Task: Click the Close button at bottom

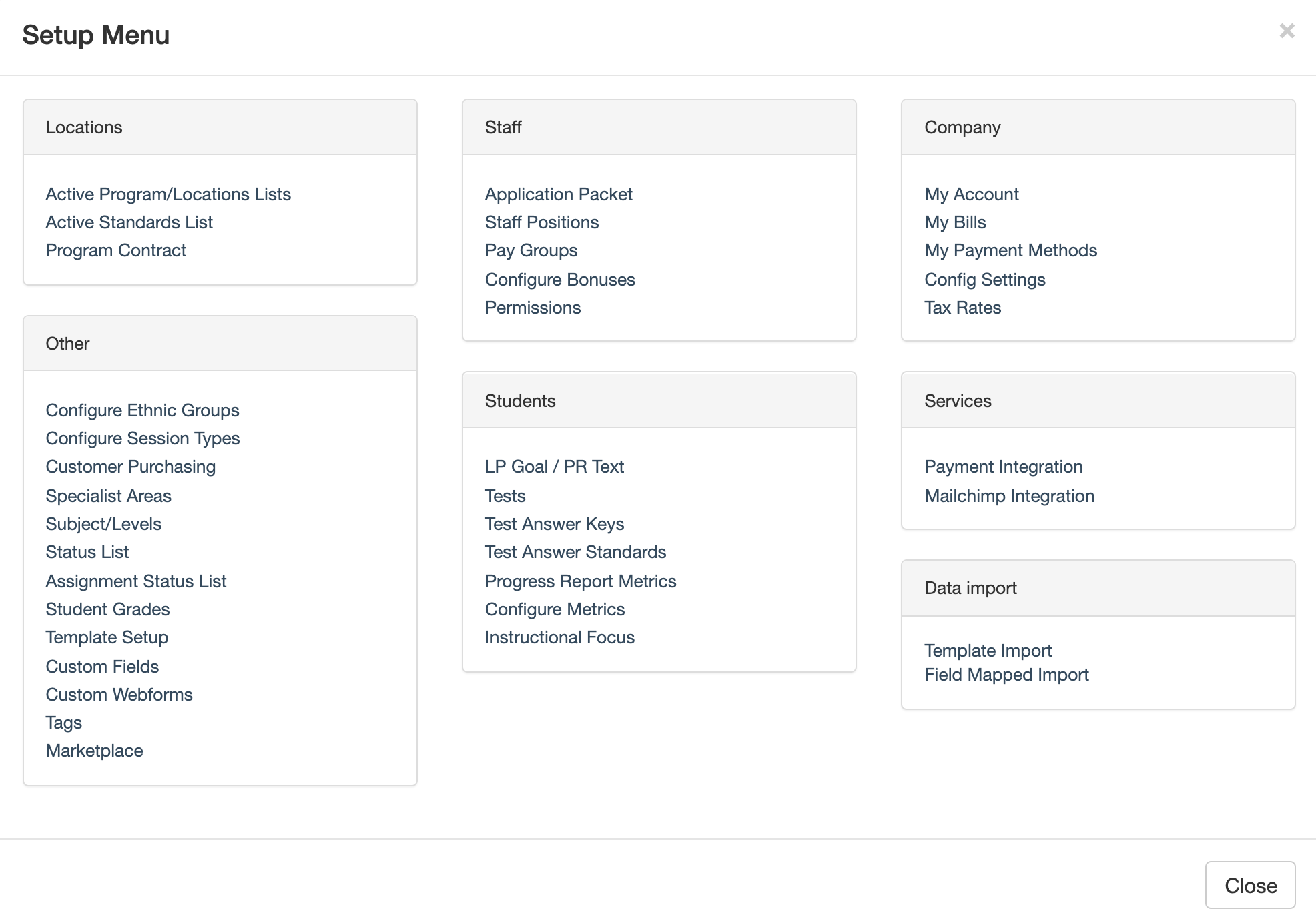Action: tap(1249, 885)
